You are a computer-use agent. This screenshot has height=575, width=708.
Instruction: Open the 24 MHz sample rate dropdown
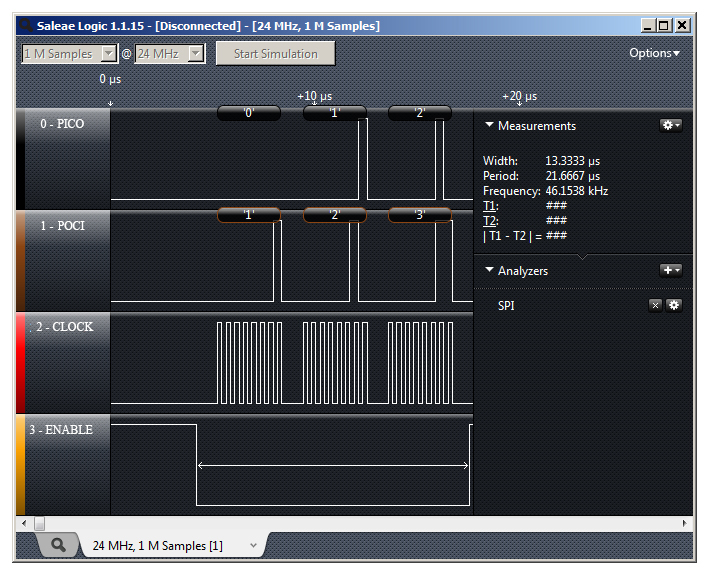click(x=196, y=54)
